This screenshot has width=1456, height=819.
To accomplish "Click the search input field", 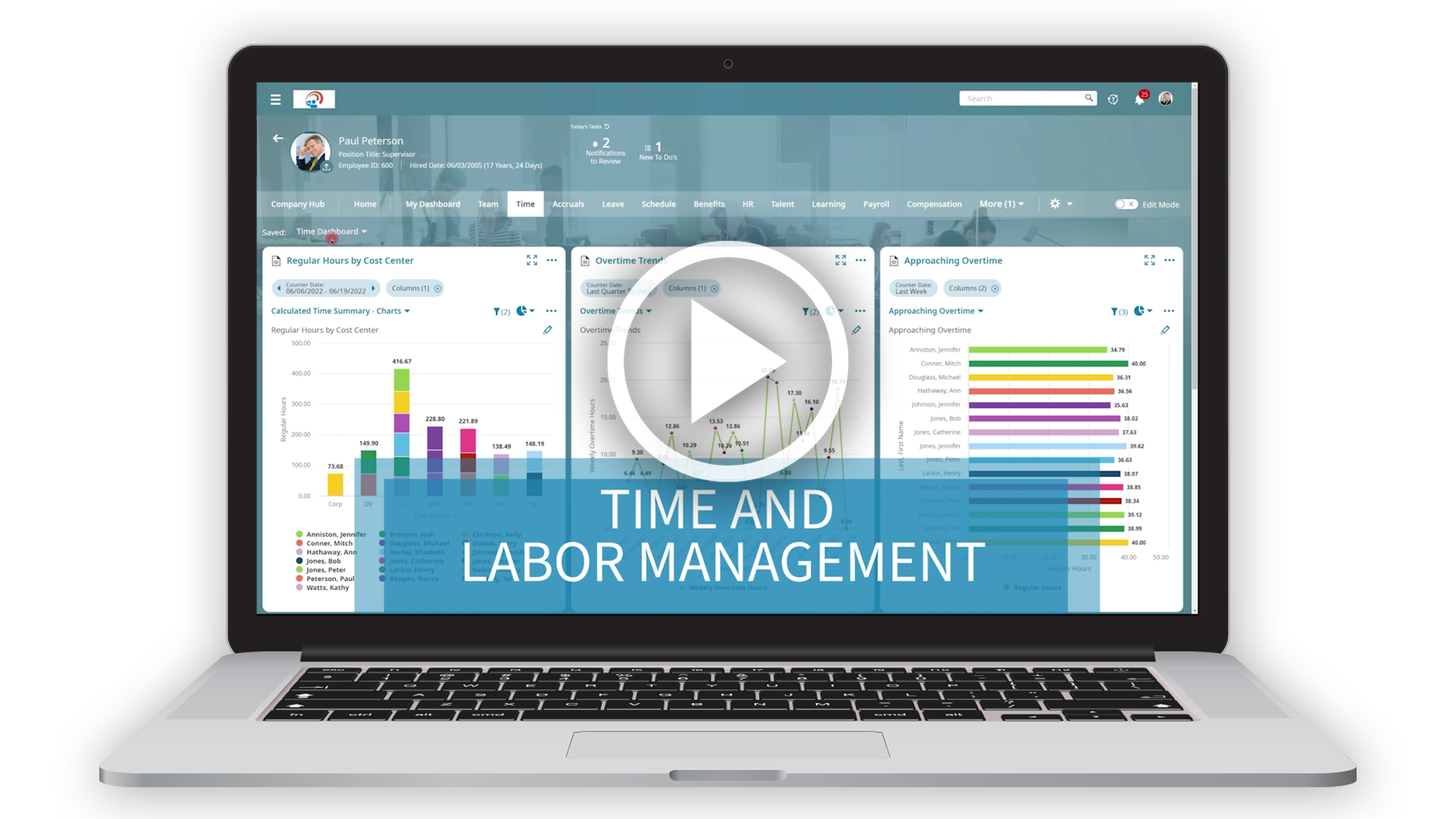I will pyautogui.click(x=1025, y=99).
